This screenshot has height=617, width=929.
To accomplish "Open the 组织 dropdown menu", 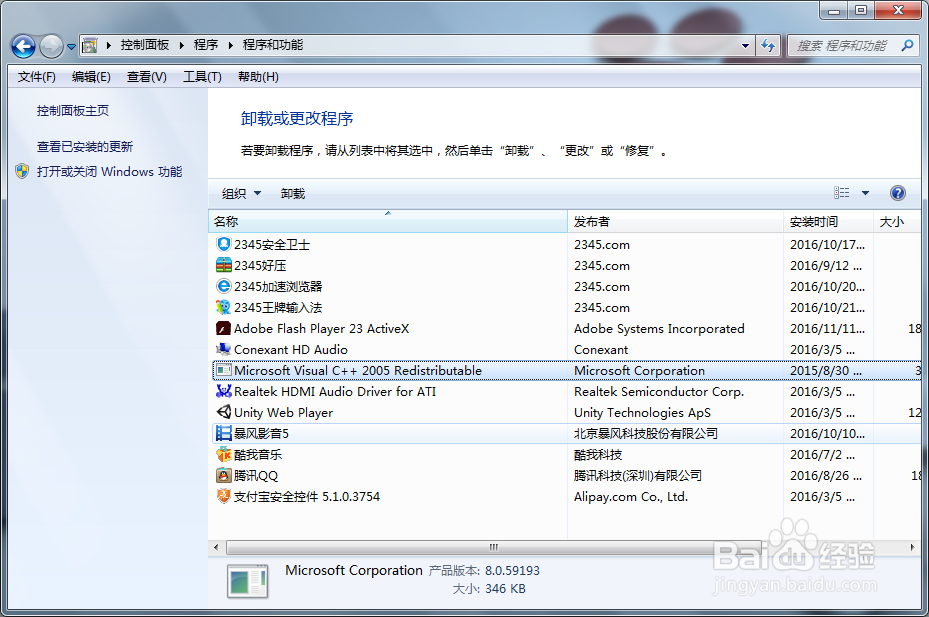I will (x=241, y=193).
